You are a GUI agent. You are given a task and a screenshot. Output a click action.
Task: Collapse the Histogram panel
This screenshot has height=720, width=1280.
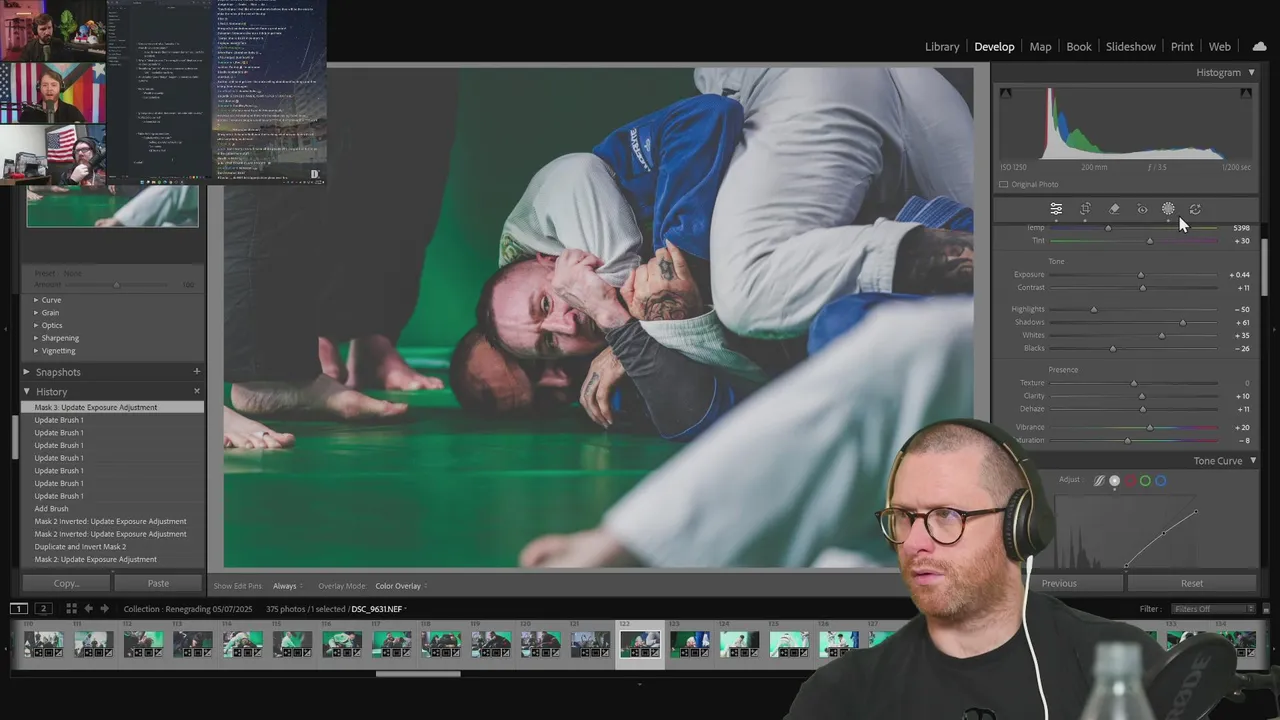1252,73
